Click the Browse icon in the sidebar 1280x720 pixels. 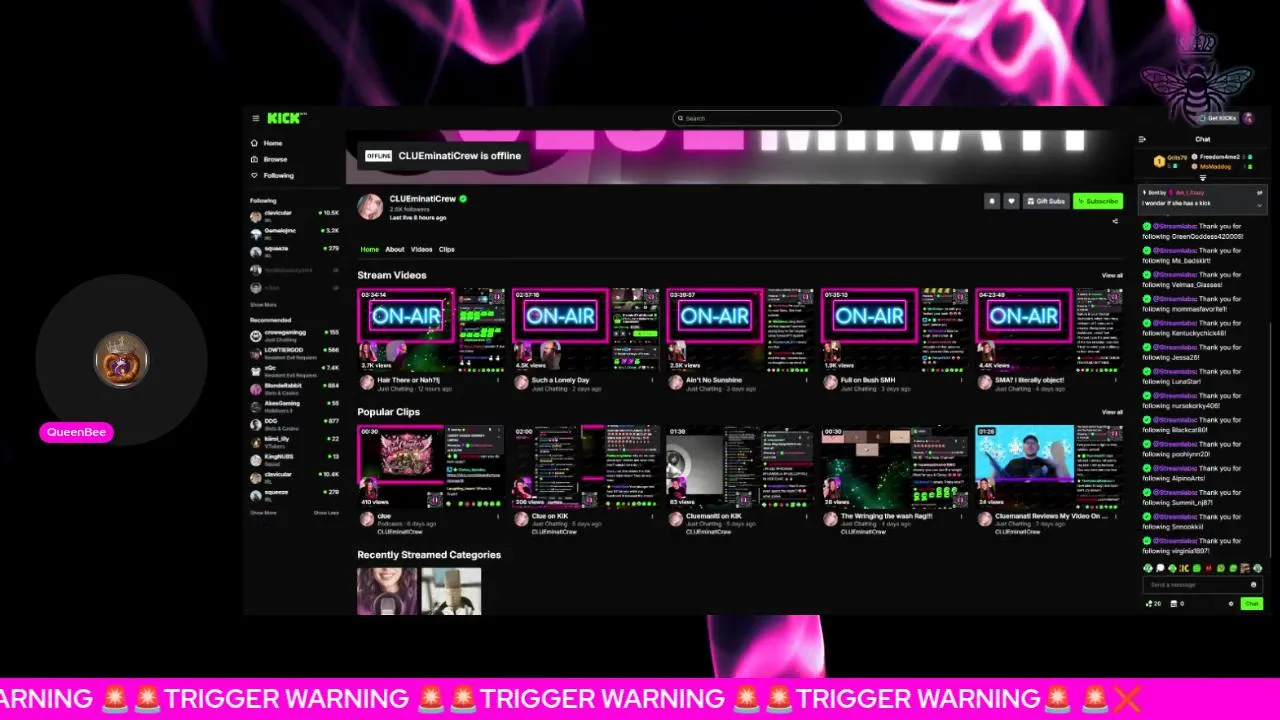point(255,159)
